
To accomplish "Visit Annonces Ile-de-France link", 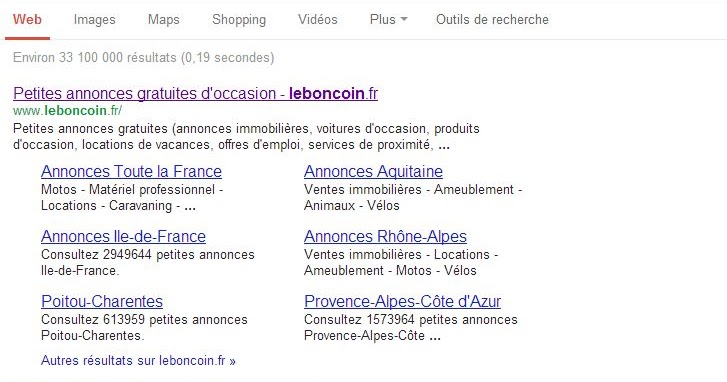I will click(123, 236).
